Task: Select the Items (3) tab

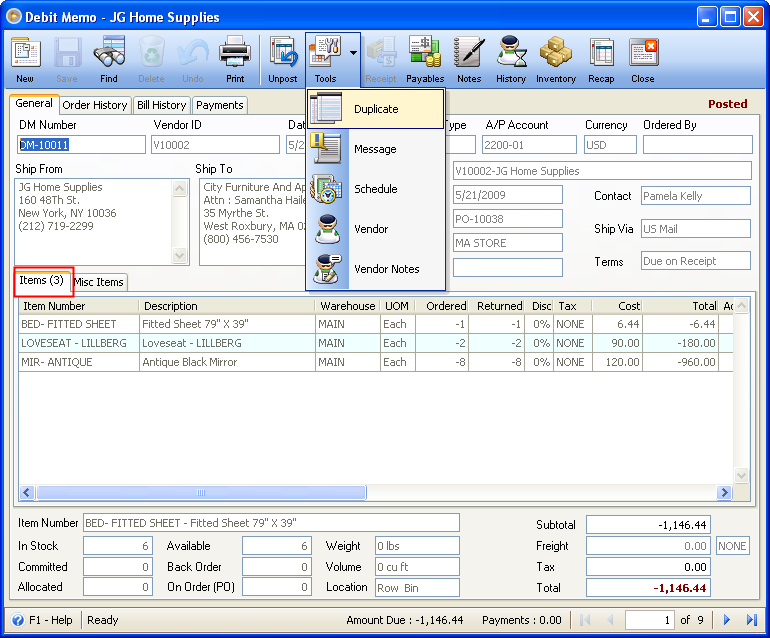Action: (x=42, y=280)
